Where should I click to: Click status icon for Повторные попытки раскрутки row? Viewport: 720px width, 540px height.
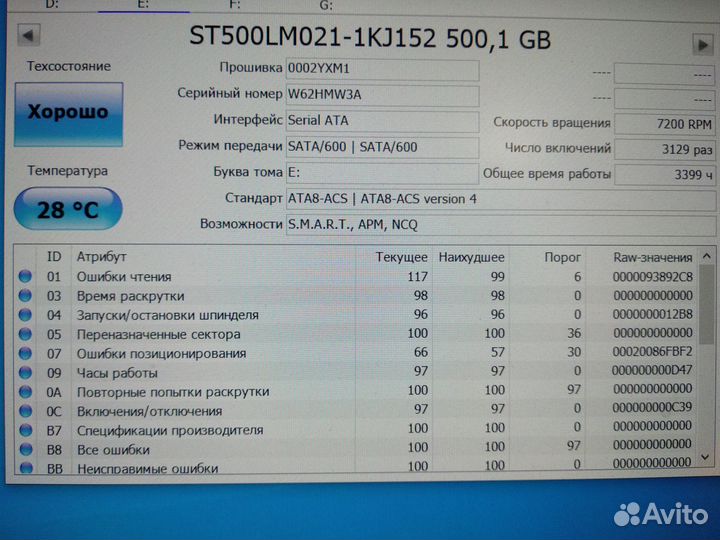[26, 392]
